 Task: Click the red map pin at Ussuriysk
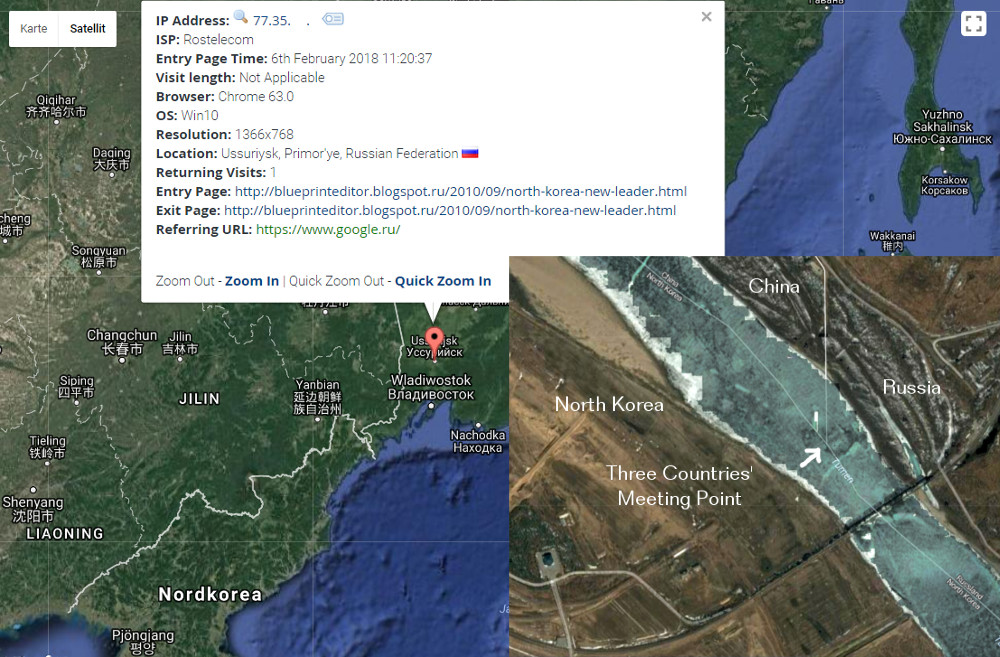[434, 343]
